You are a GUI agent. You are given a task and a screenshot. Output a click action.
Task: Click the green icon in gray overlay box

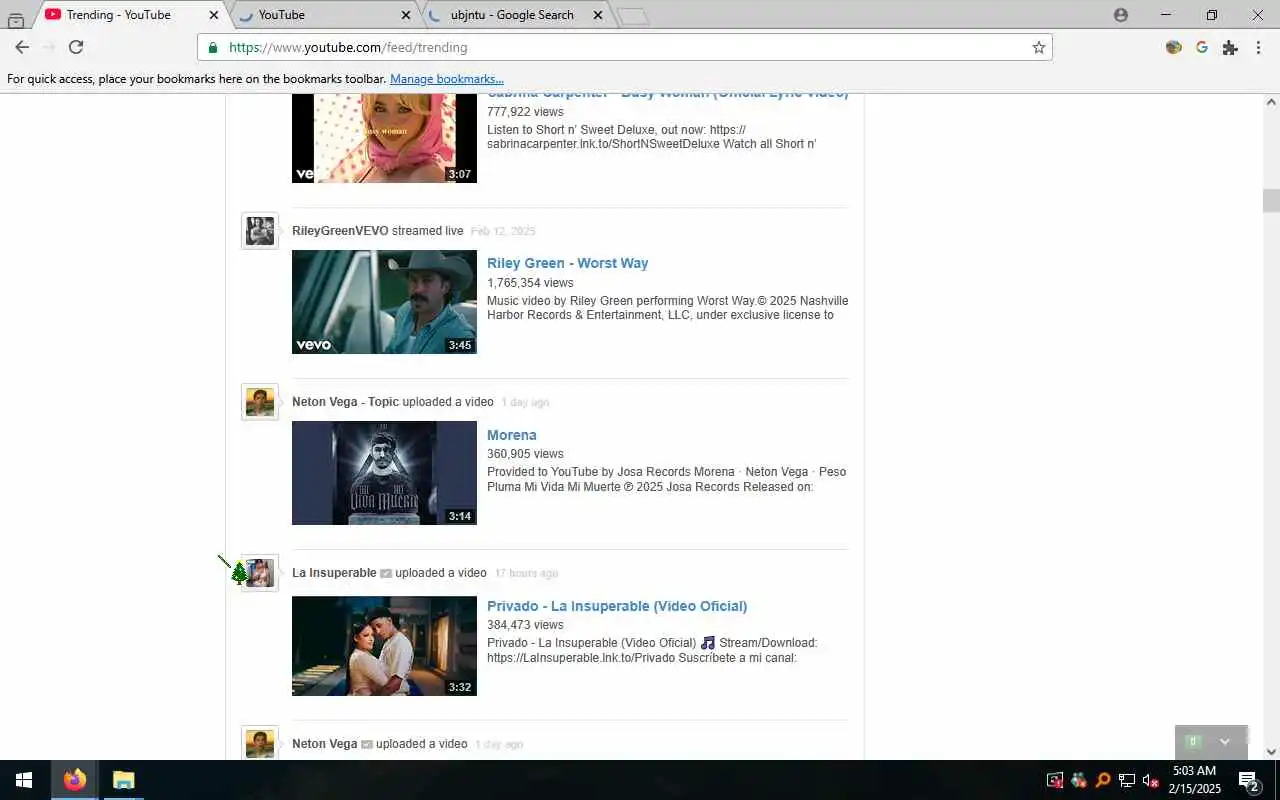tap(1192, 742)
